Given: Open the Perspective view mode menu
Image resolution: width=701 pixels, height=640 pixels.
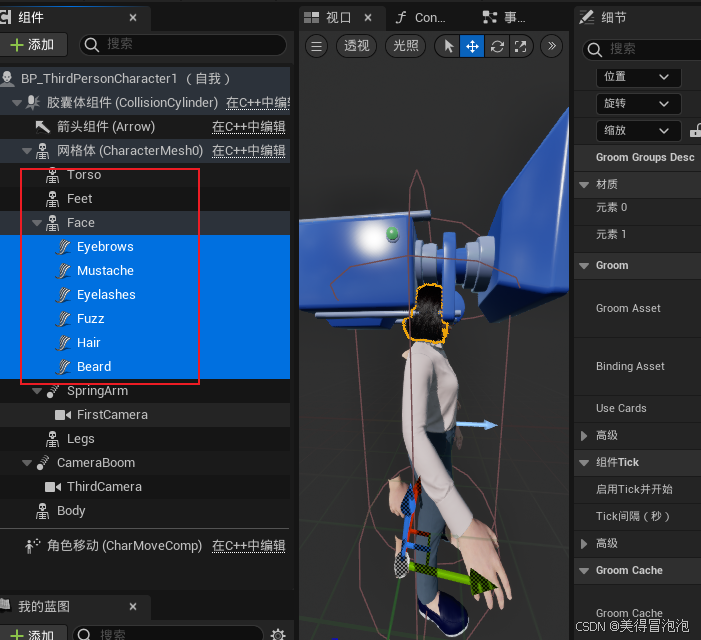Looking at the screenshot, I should point(356,46).
